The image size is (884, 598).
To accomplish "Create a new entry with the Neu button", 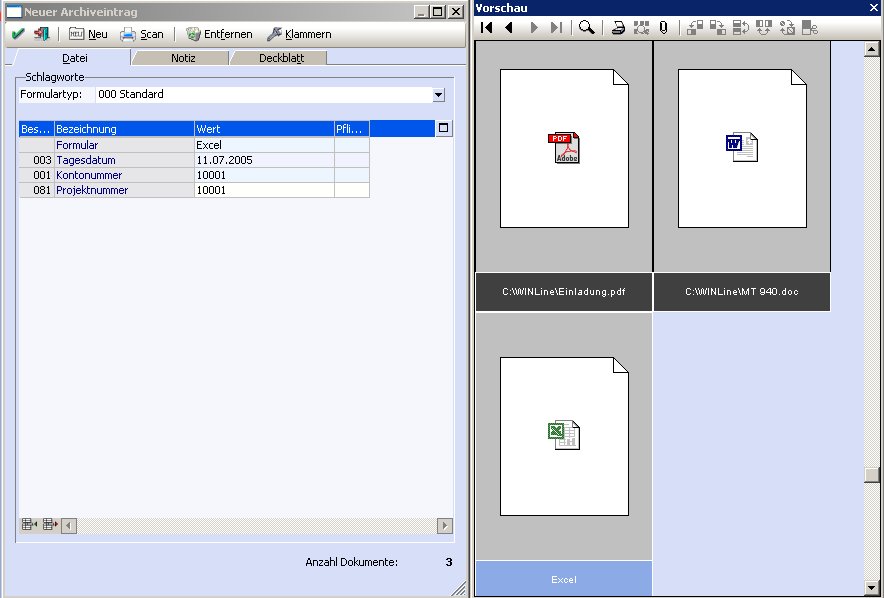I will click(x=88, y=34).
